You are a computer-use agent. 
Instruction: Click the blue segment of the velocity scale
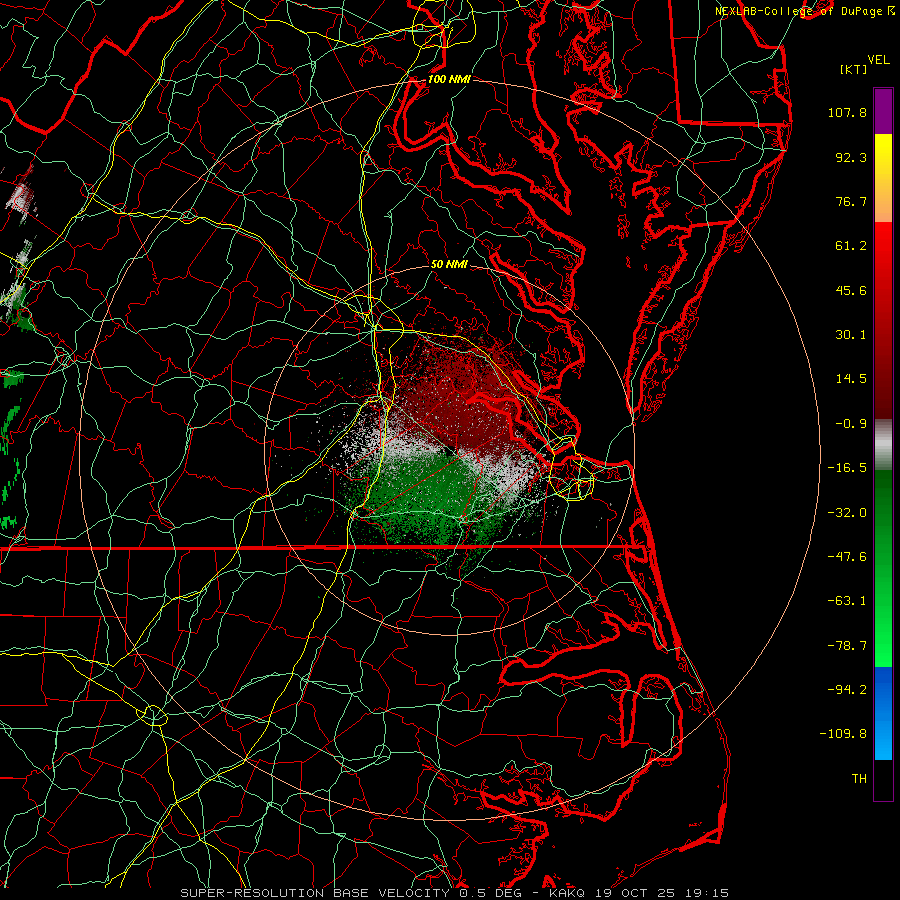tap(883, 713)
